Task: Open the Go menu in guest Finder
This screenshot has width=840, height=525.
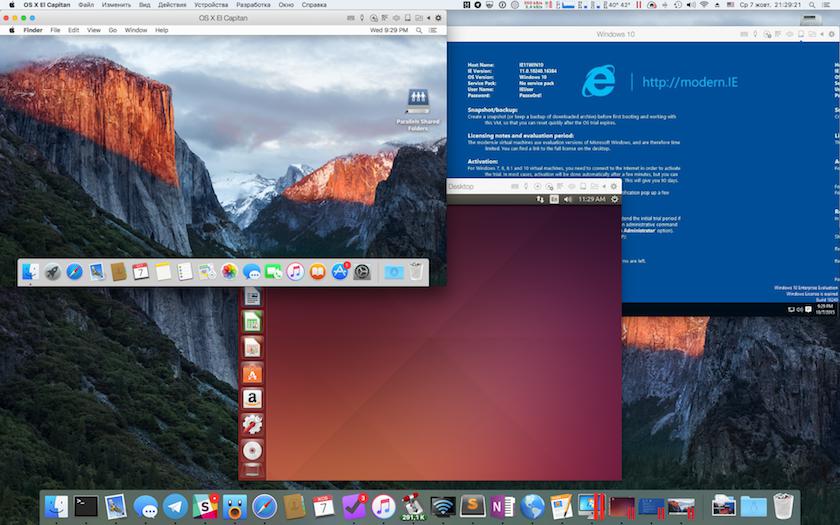Action: click(x=113, y=30)
